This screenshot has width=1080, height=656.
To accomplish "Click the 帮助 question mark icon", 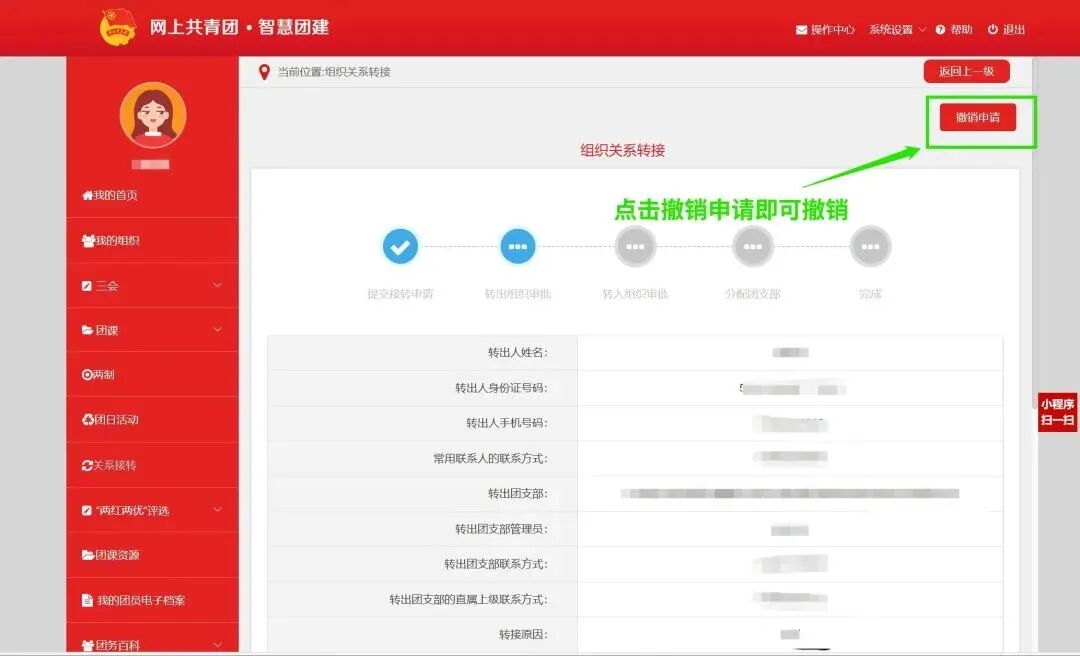I will tap(940, 30).
